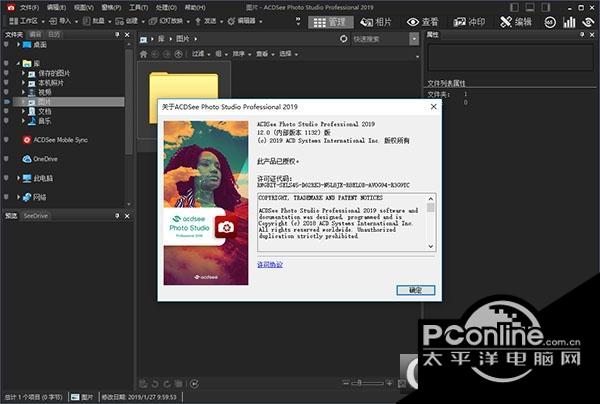
Task: Click 确定 in the About dialog
Action: [x=416, y=290]
